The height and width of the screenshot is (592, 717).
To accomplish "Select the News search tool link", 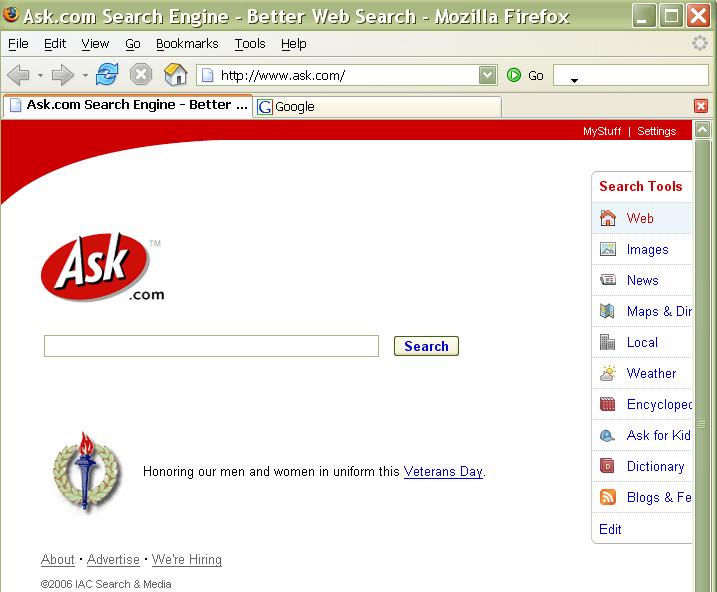I will 642,280.
